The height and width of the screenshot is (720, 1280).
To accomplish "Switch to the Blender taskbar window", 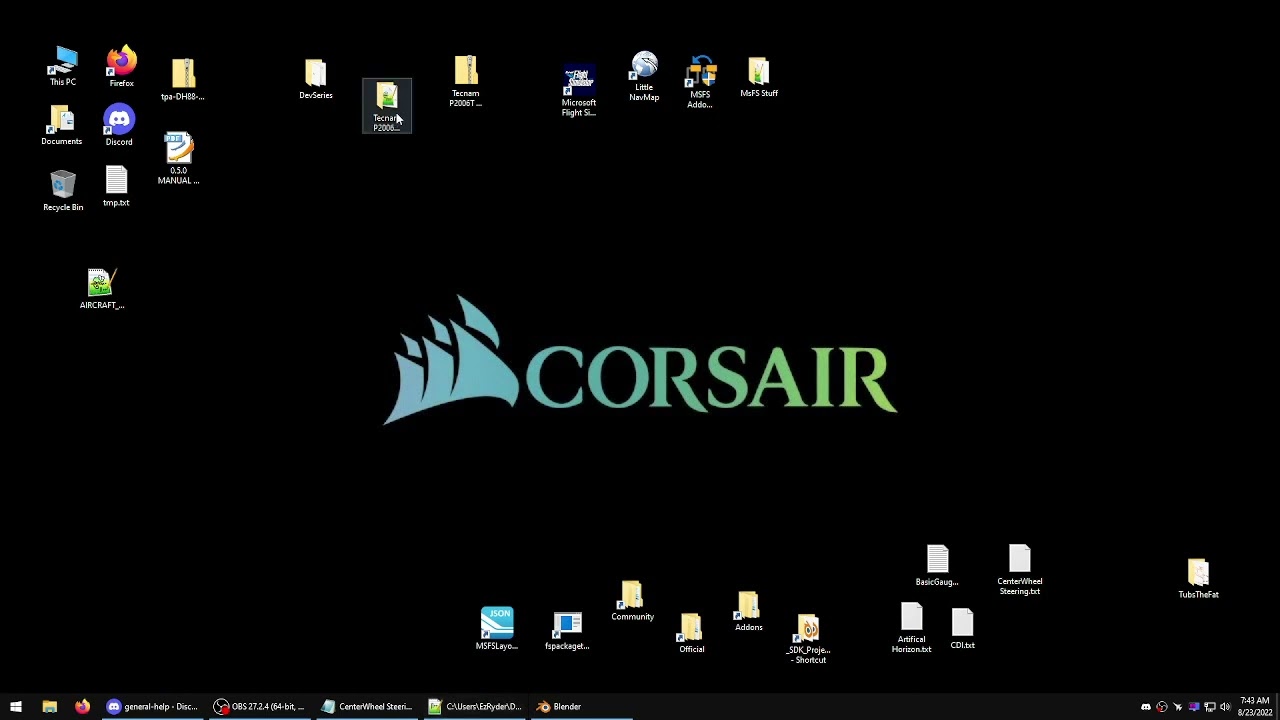I will 581,706.
